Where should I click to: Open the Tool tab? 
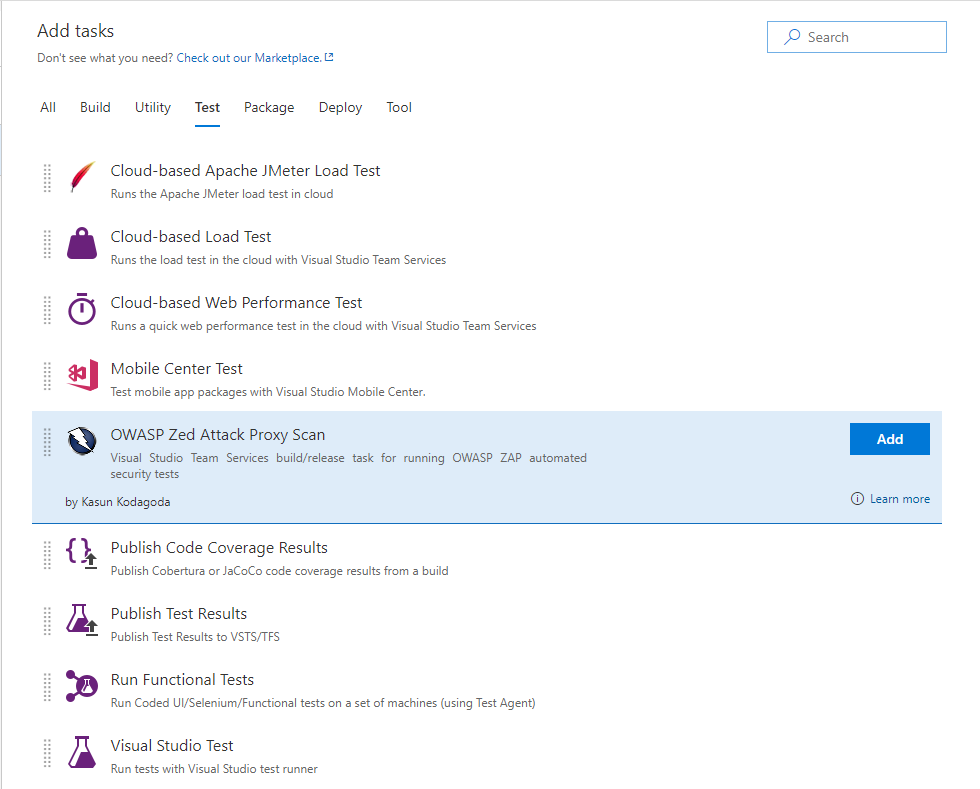point(399,108)
